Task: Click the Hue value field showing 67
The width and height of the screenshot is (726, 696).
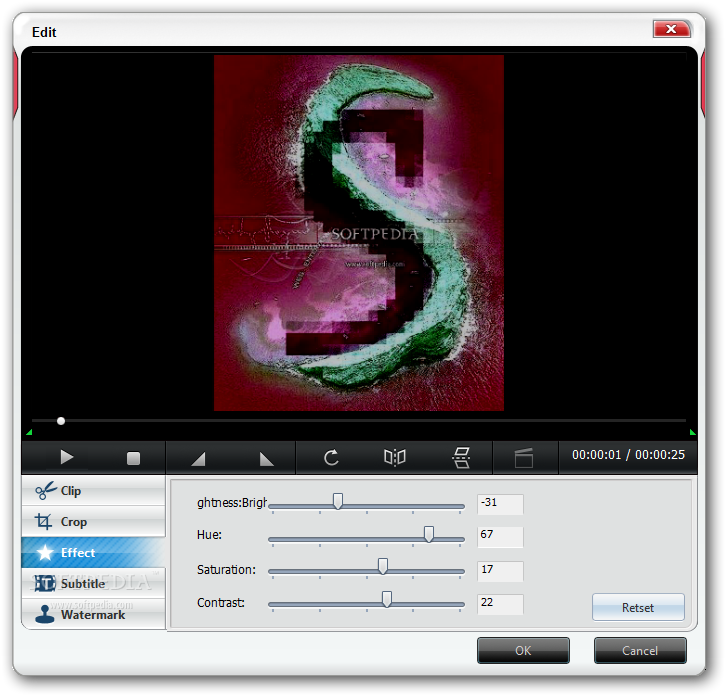Action: [500, 537]
